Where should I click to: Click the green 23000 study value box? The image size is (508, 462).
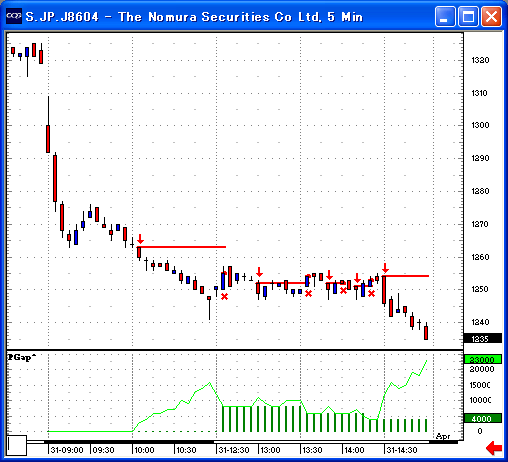coord(483,359)
